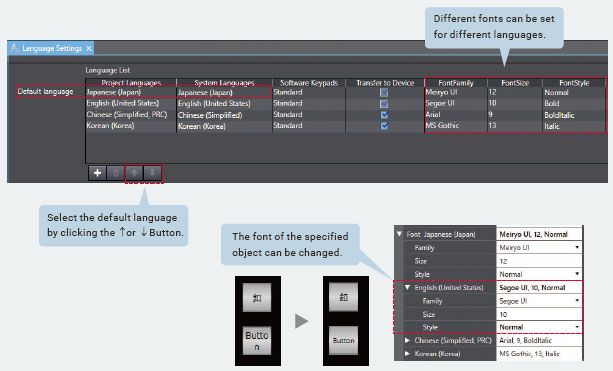
Task: Click the Arial font family cell
Action: click(456, 115)
